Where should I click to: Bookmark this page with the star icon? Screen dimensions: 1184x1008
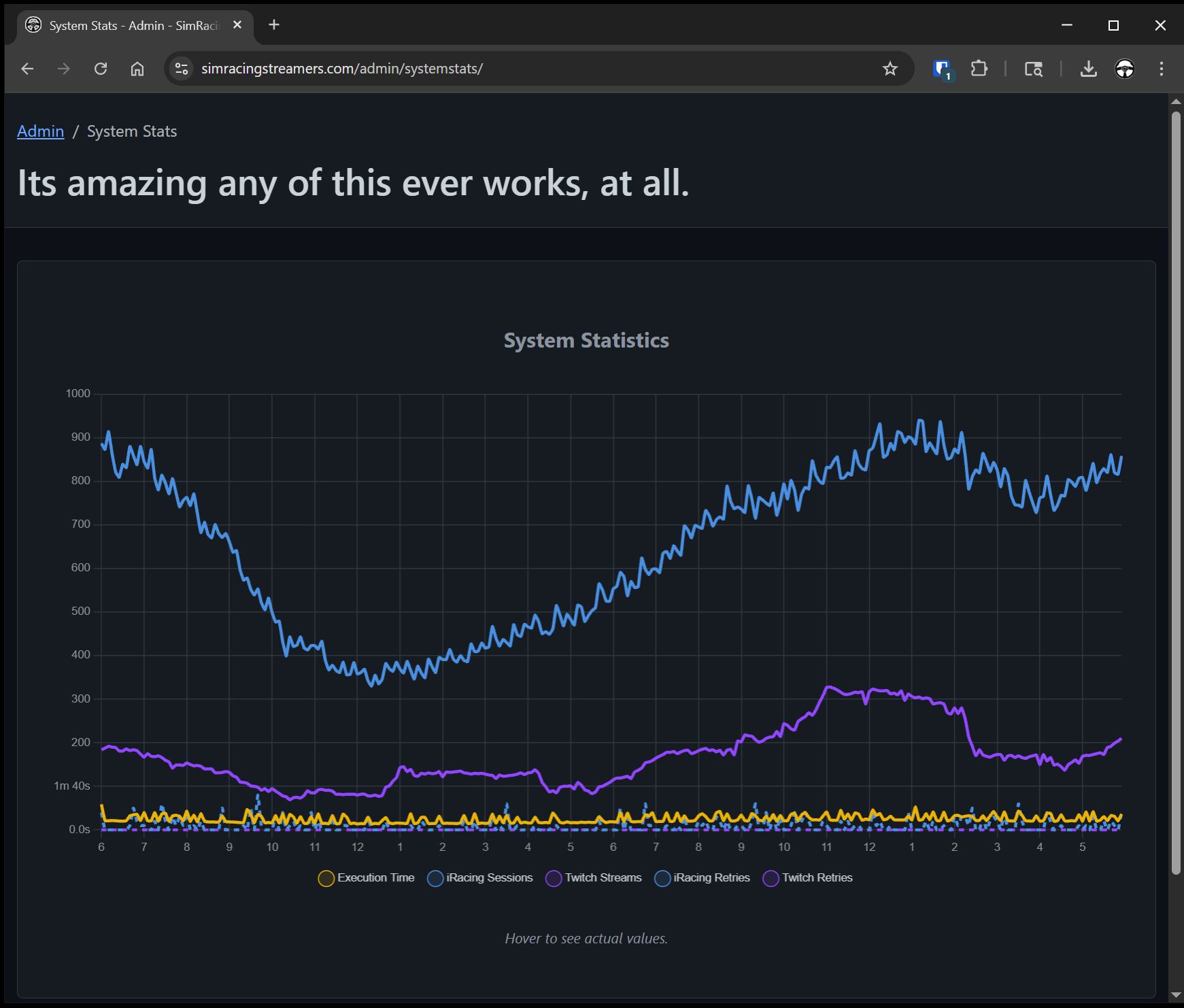pyautogui.click(x=890, y=69)
